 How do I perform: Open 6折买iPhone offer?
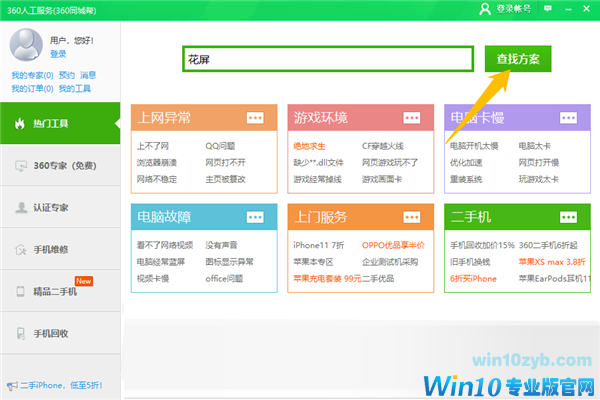point(473,279)
